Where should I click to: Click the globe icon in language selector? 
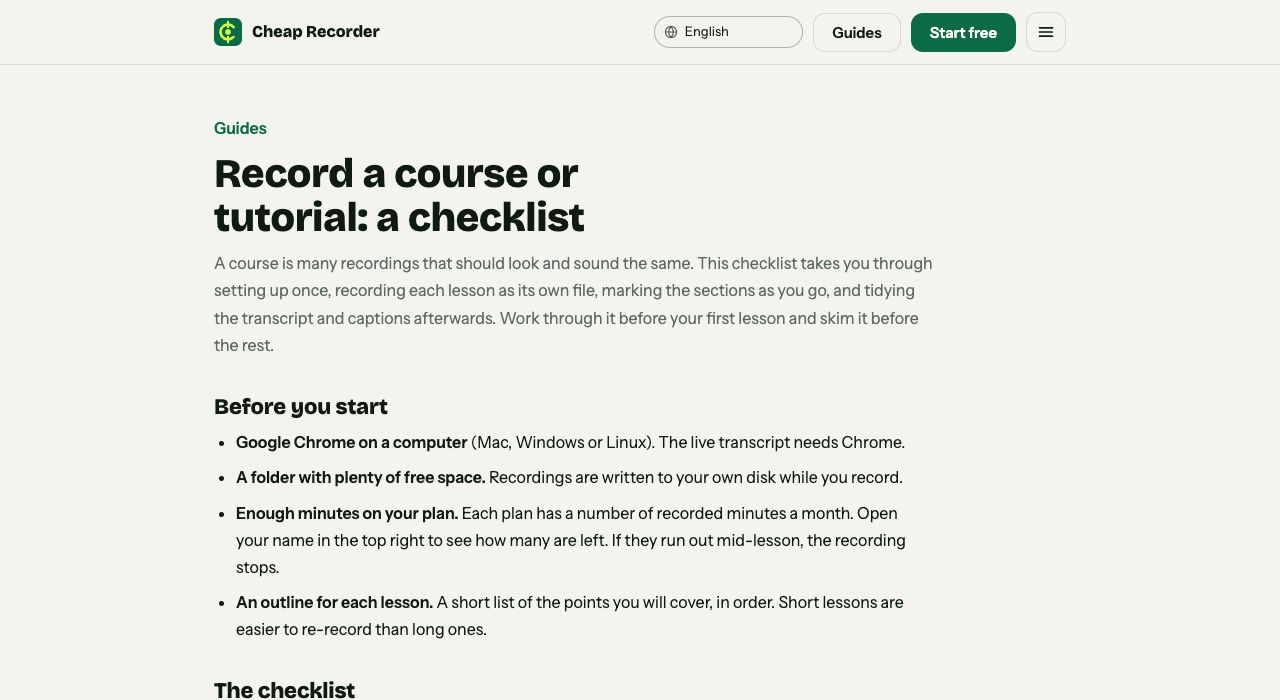tap(671, 32)
